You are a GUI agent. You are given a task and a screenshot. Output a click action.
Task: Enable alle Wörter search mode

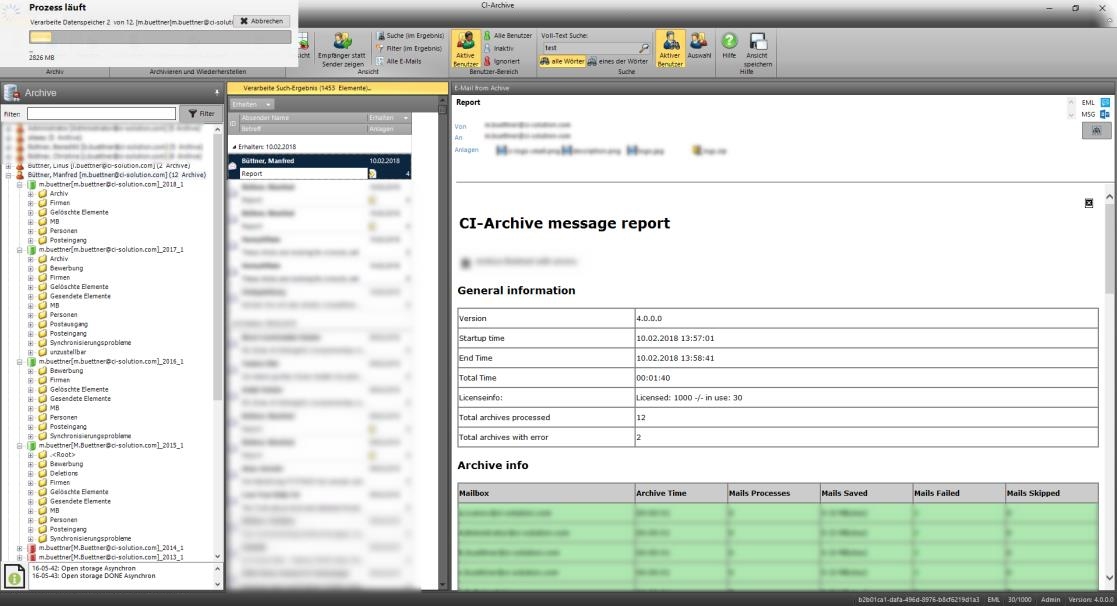(x=562, y=61)
